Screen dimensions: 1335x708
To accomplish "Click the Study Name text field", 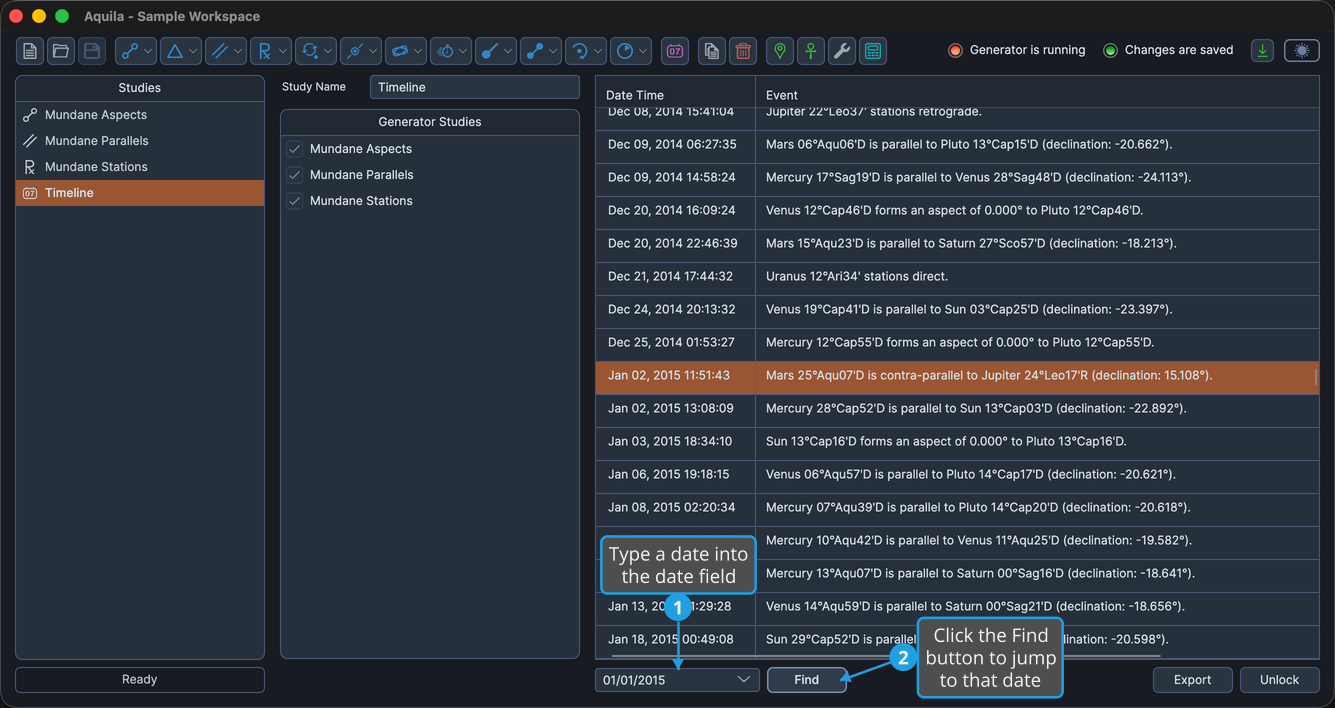I will (x=475, y=87).
